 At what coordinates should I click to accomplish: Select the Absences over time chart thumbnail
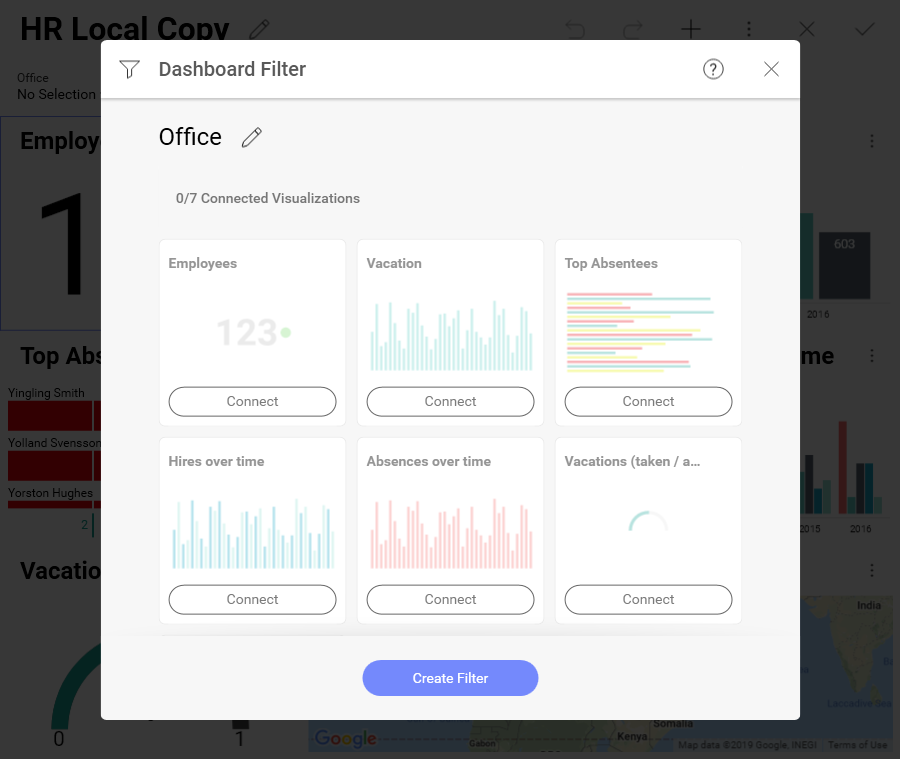[x=450, y=533]
